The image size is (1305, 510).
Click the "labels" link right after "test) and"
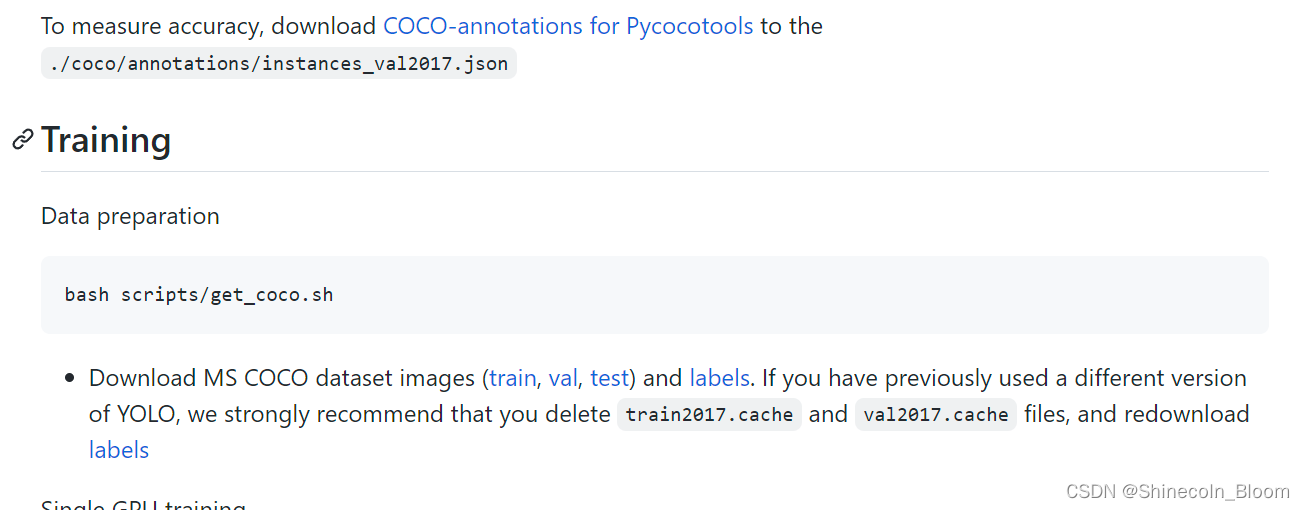pos(719,378)
